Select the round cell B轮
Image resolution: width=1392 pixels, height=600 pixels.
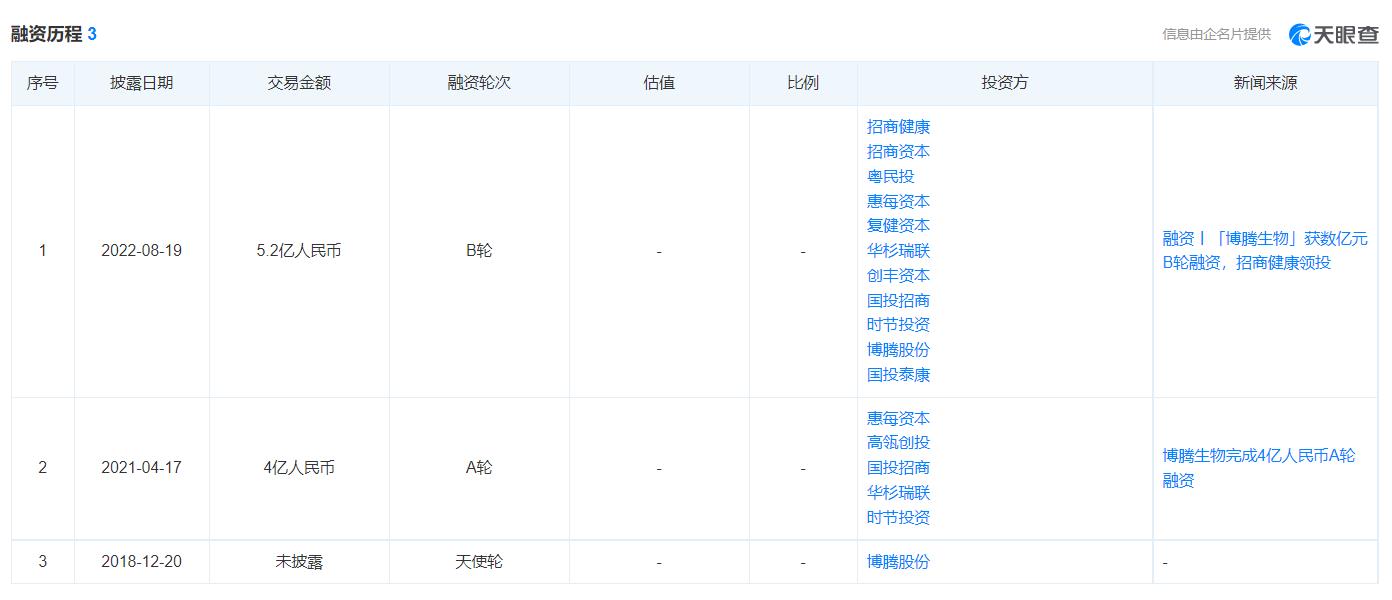click(x=479, y=251)
